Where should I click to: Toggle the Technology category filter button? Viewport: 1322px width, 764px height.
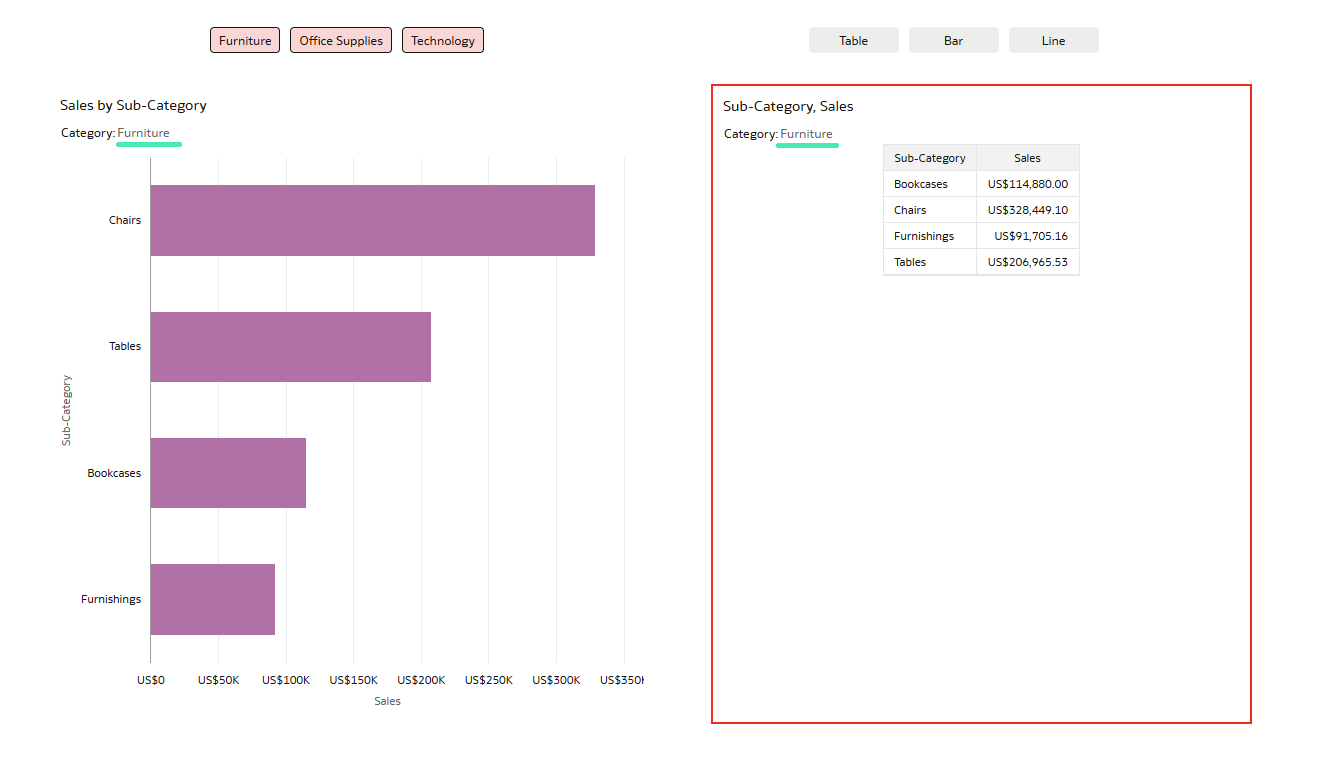coord(443,41)
